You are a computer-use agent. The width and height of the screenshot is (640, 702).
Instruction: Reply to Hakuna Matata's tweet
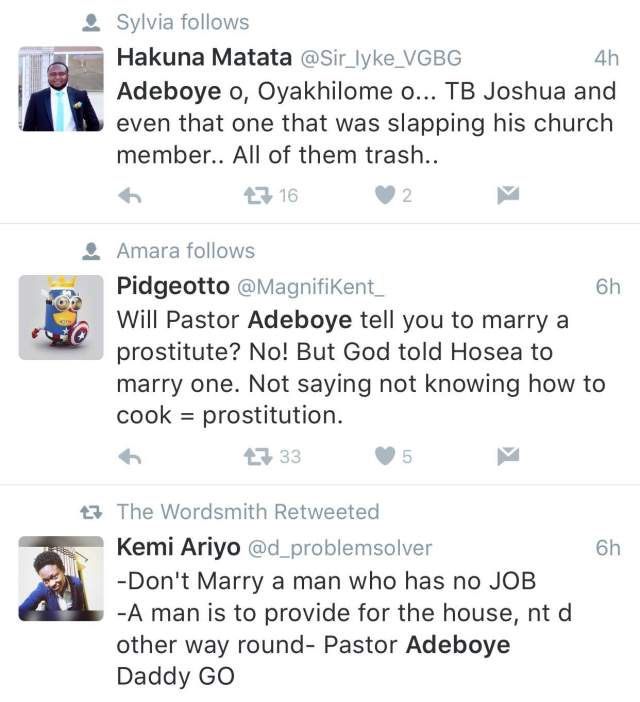[129, 196]
